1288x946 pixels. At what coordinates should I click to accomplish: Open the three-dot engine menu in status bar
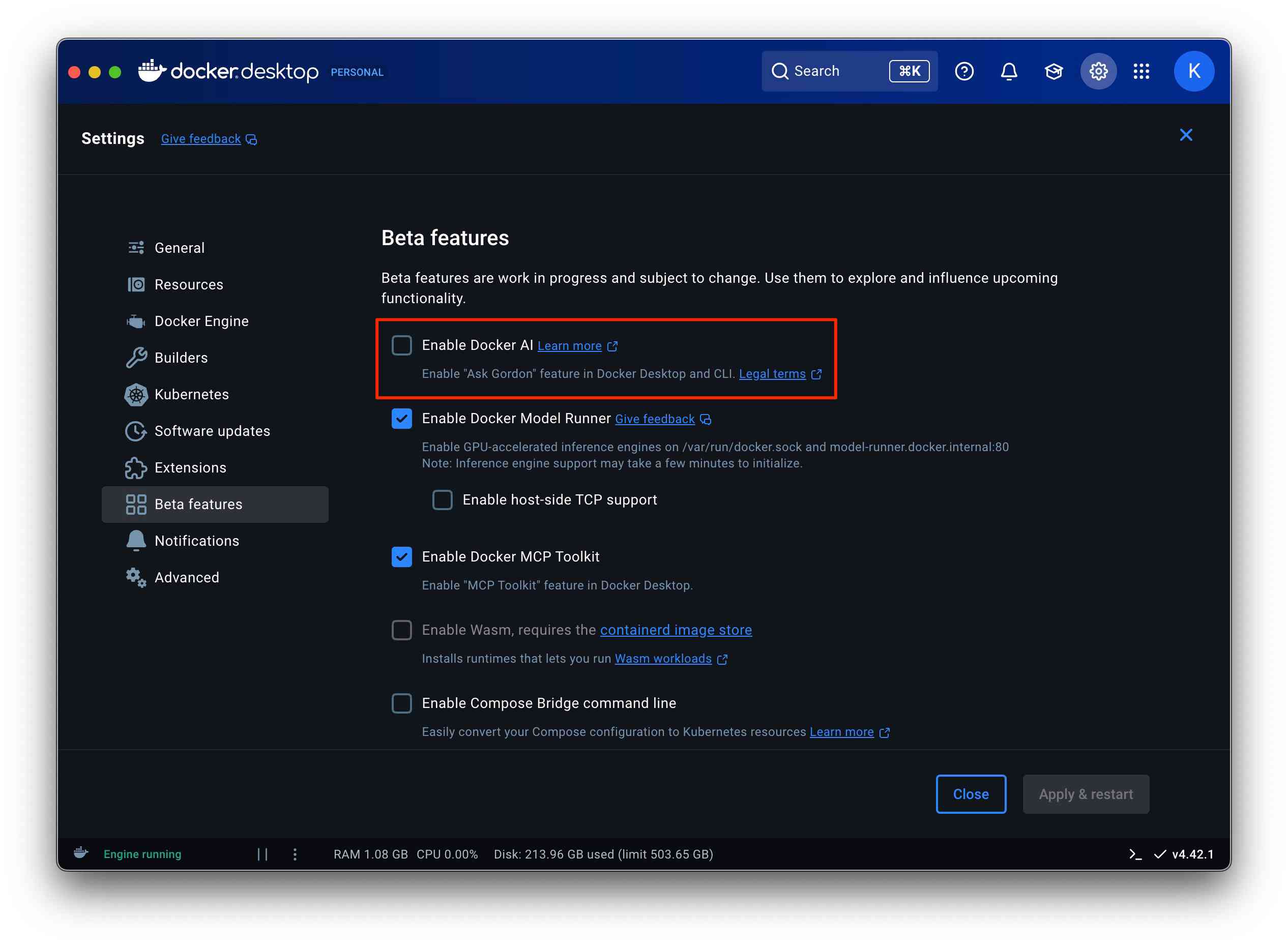(295, 854)
